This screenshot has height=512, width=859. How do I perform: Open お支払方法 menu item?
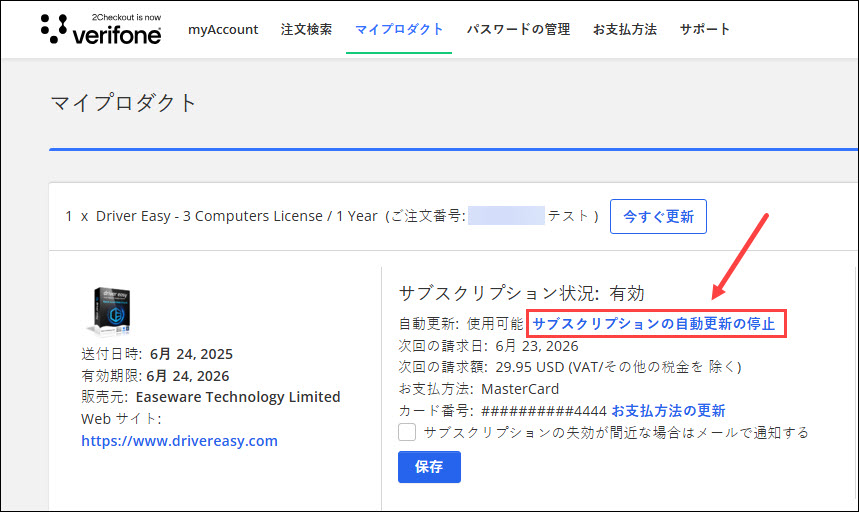(x=625, y=30)
